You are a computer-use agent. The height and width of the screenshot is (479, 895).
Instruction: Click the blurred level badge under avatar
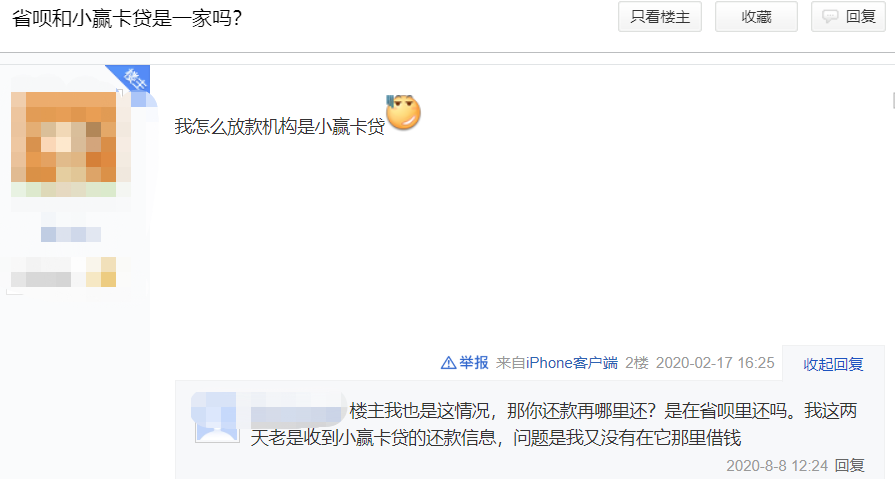tap(63, 272)
